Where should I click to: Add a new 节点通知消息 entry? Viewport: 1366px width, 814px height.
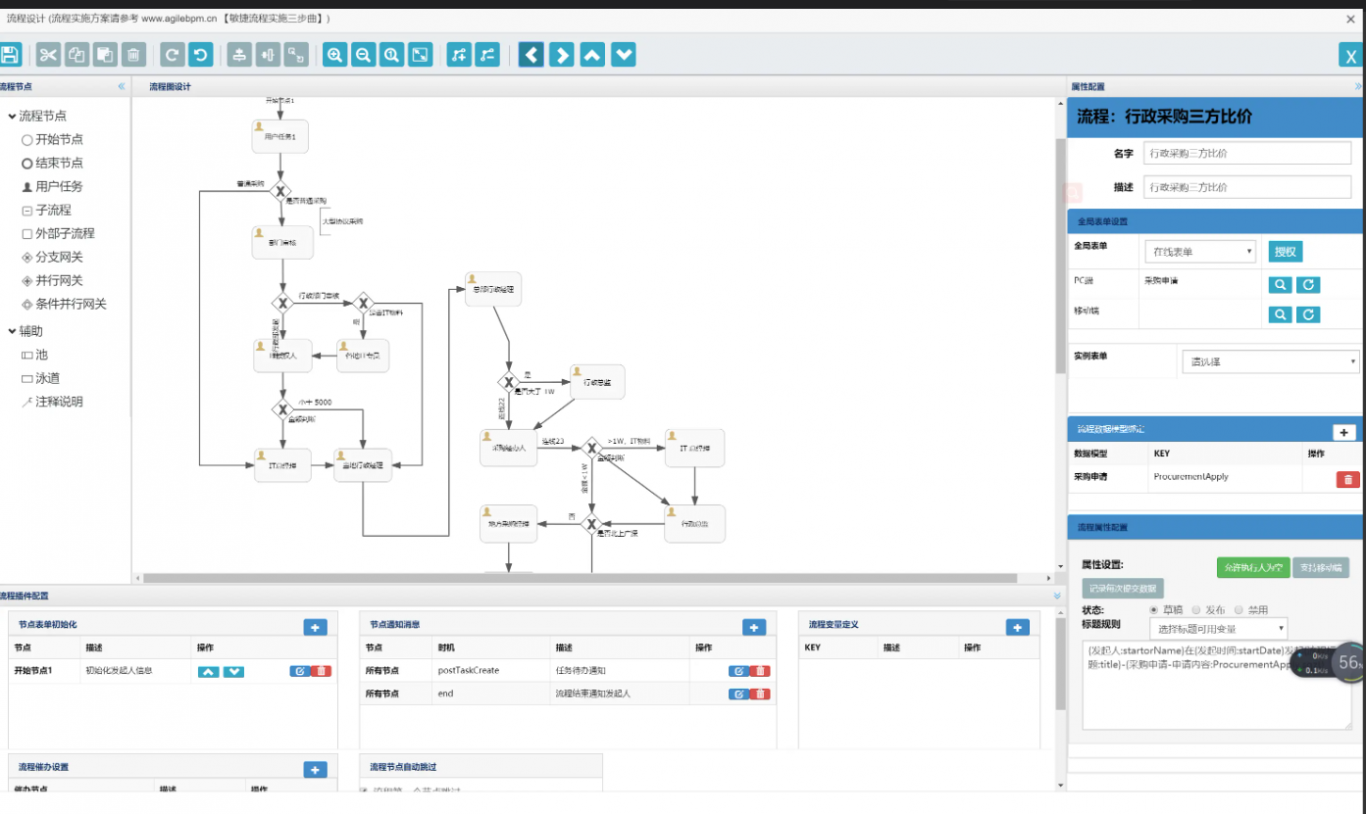754,627
